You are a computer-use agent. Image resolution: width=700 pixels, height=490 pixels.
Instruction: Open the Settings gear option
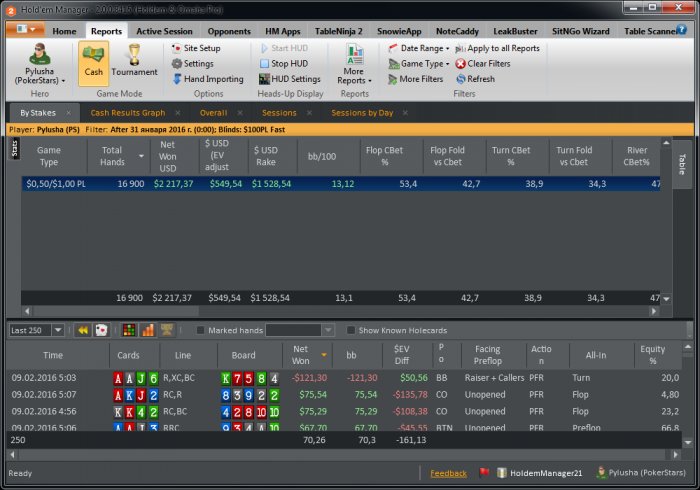pyautogui.click(x=193, y=64)
